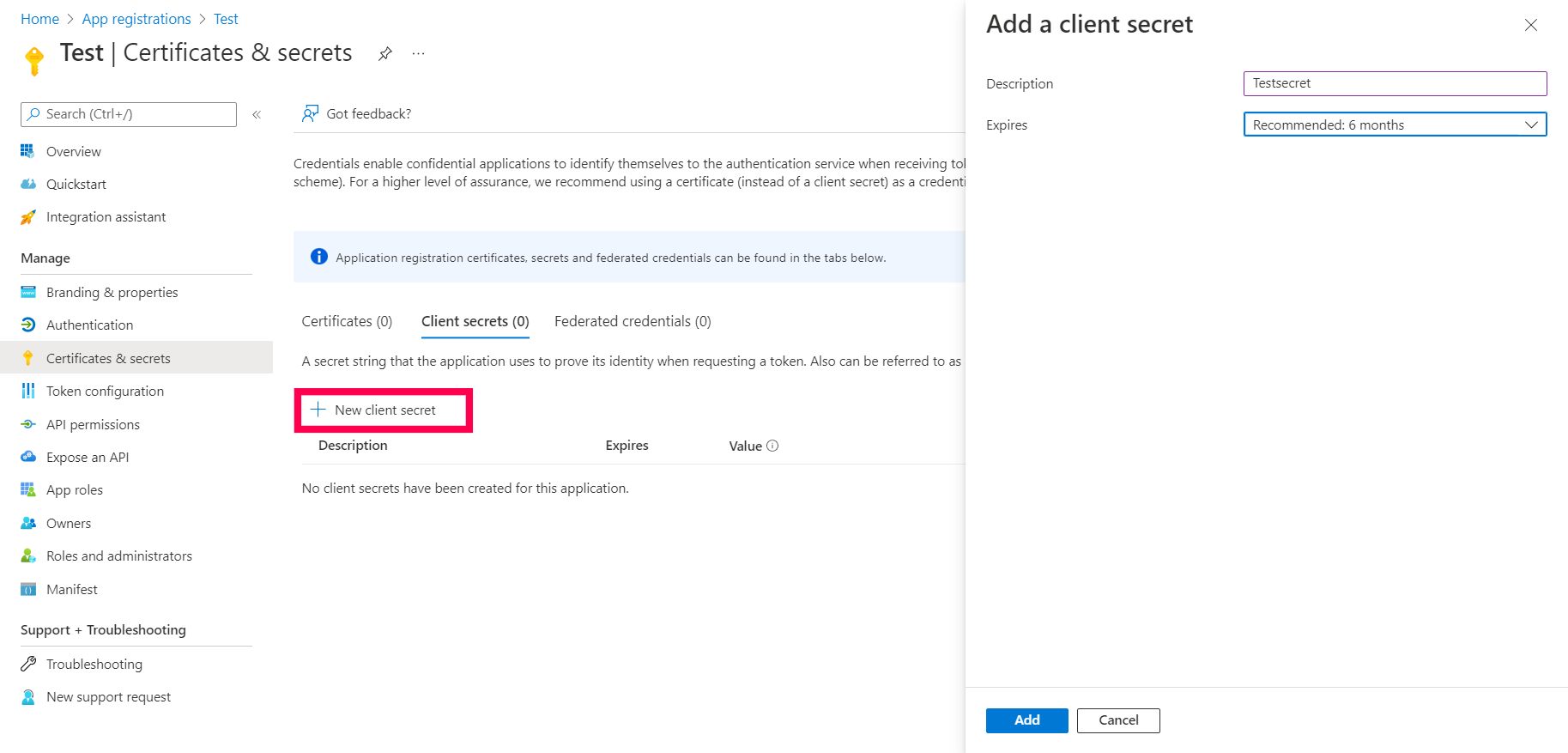
Task: Click the Quickstart cloud icon
Action: 28,184
